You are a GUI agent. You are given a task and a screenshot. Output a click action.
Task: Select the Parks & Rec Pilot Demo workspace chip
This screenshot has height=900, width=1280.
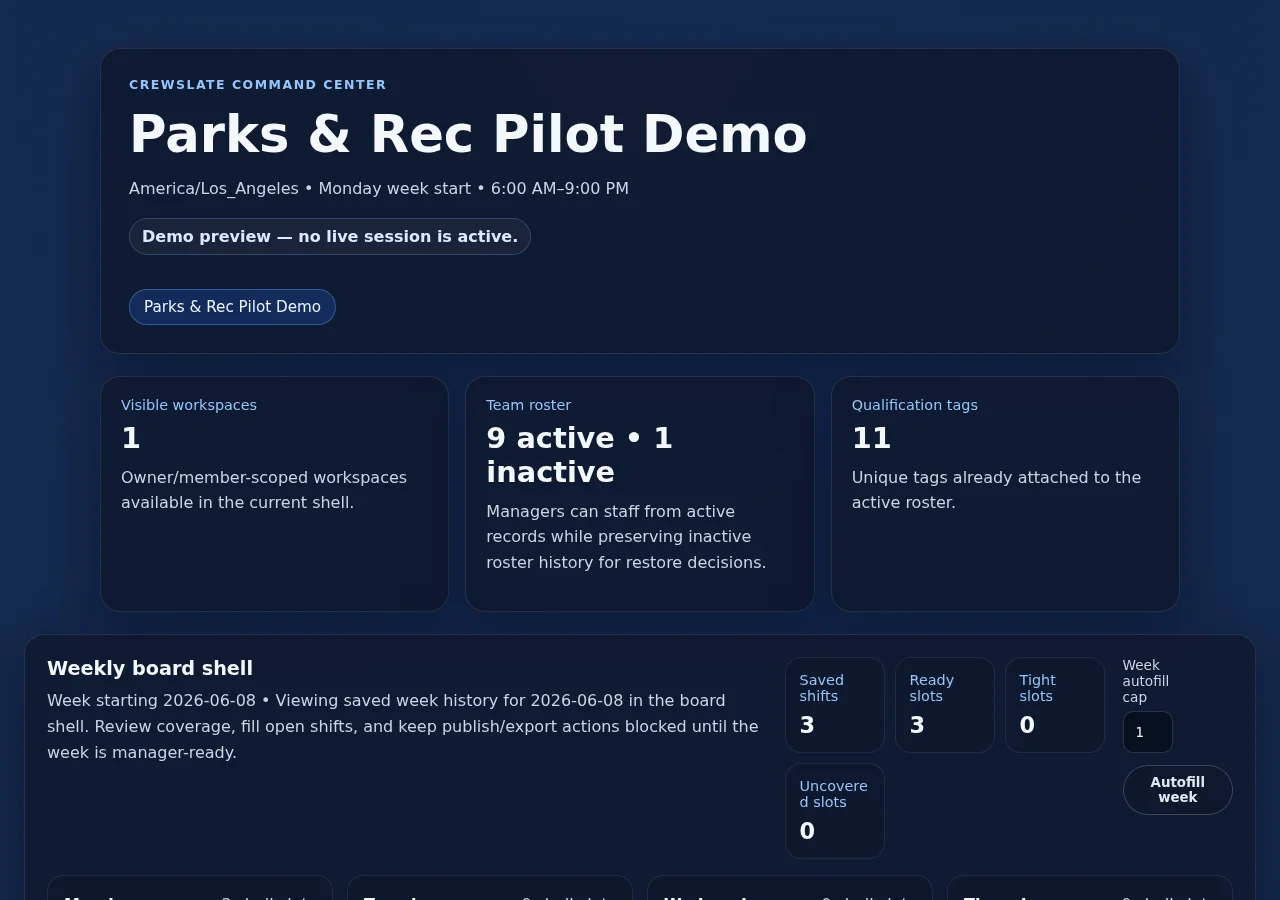point(232,307)
